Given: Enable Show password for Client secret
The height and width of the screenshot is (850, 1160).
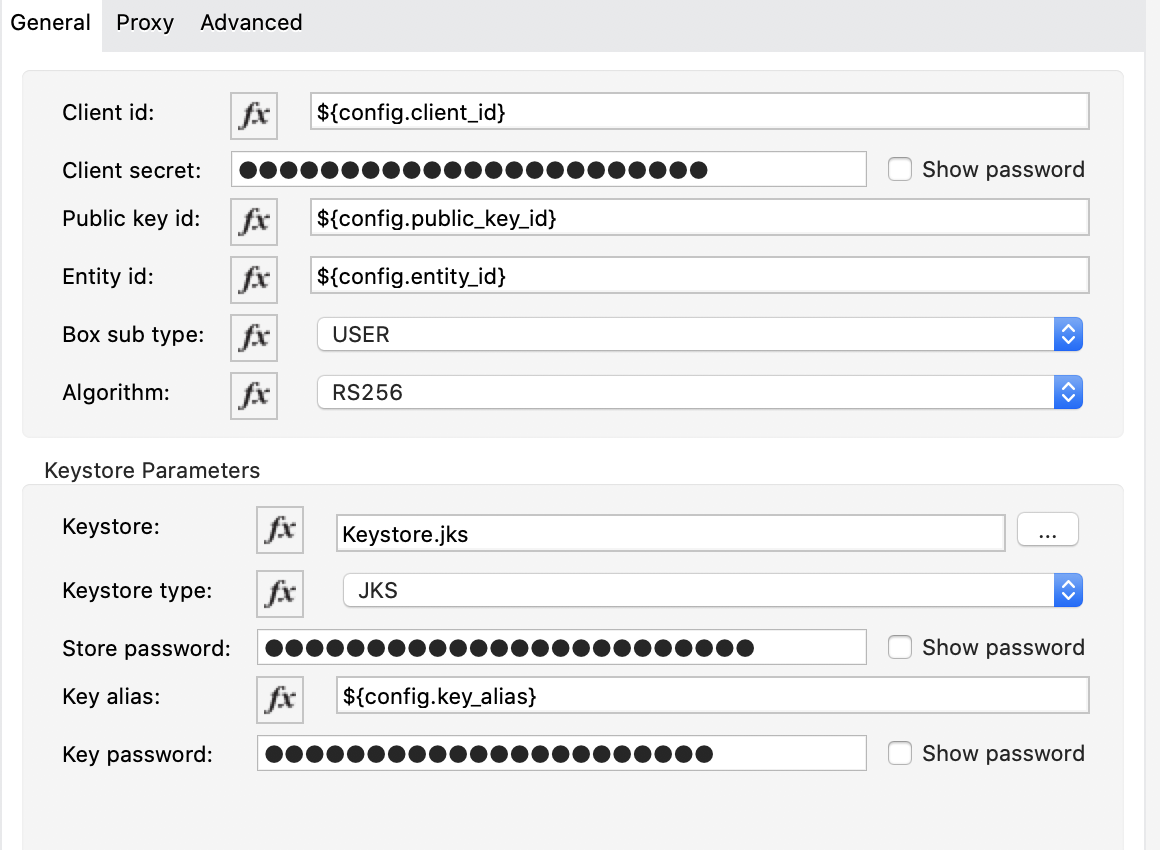Looking at the screenshot, I should point(900,170).
